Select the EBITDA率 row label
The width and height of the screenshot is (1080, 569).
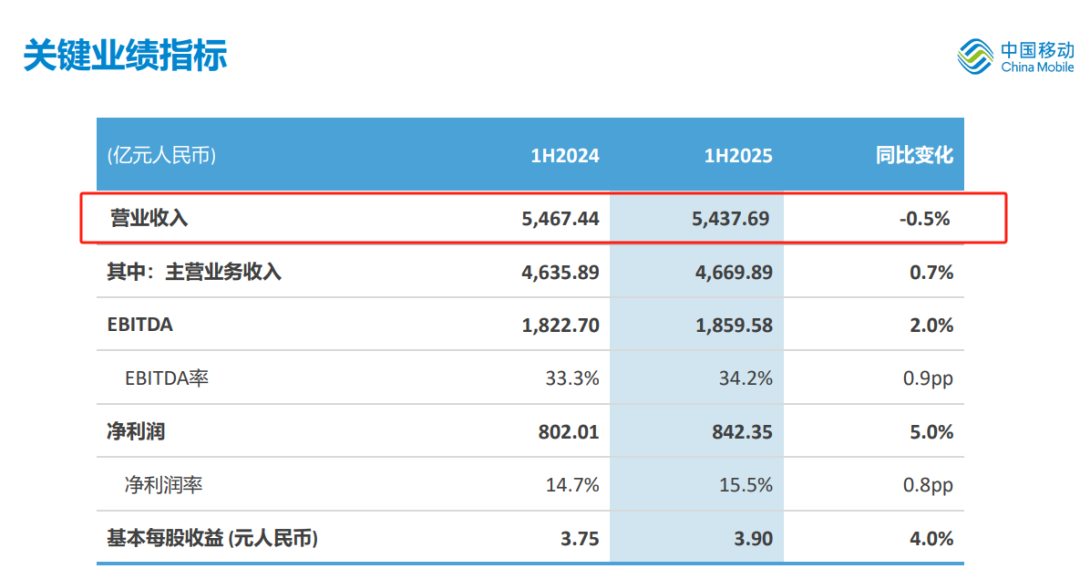167,378
